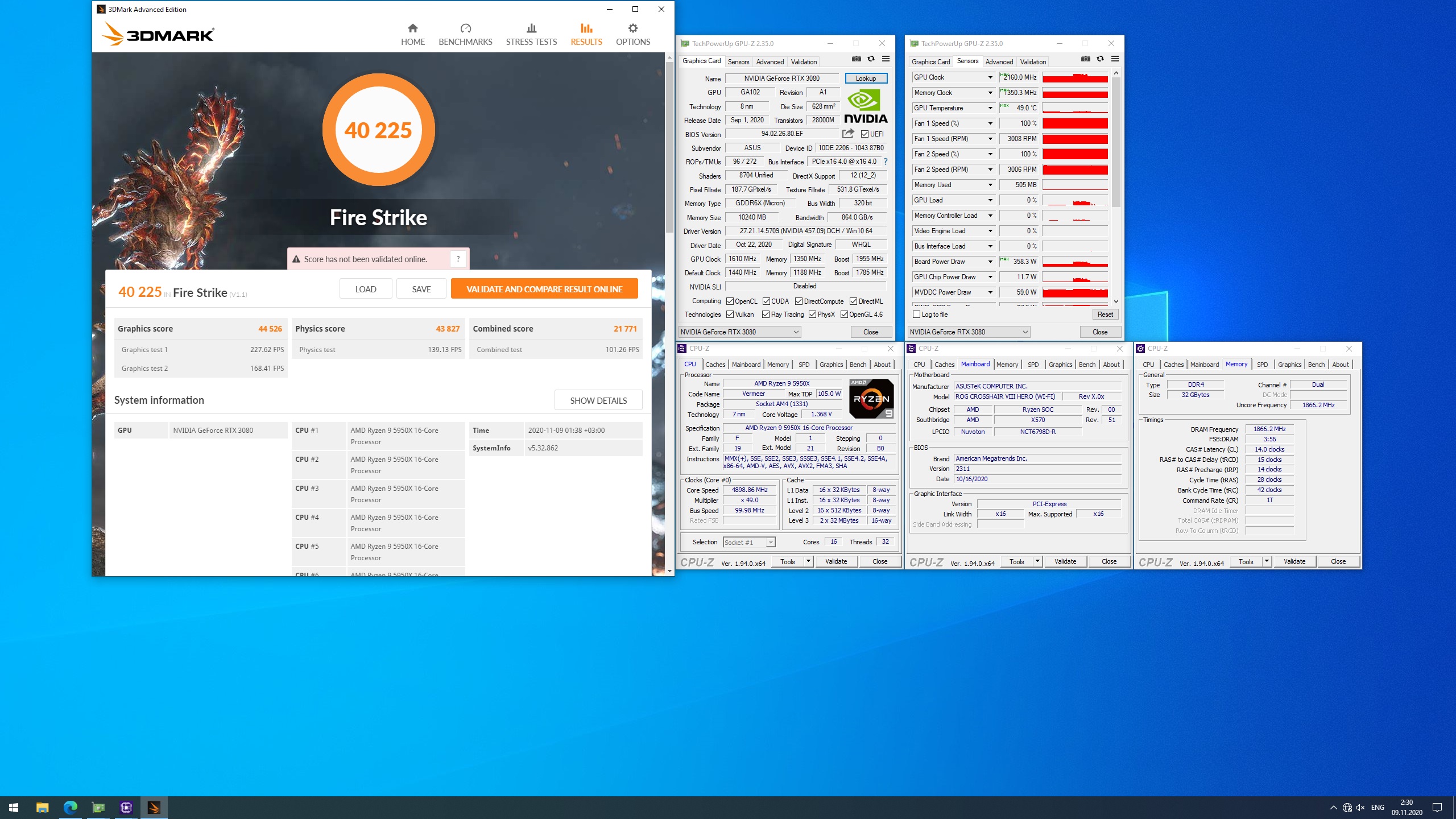Expand GPU Clock sensor dropdown
The width and height of the screenshot is (1456, 819).
click(990, 77)
